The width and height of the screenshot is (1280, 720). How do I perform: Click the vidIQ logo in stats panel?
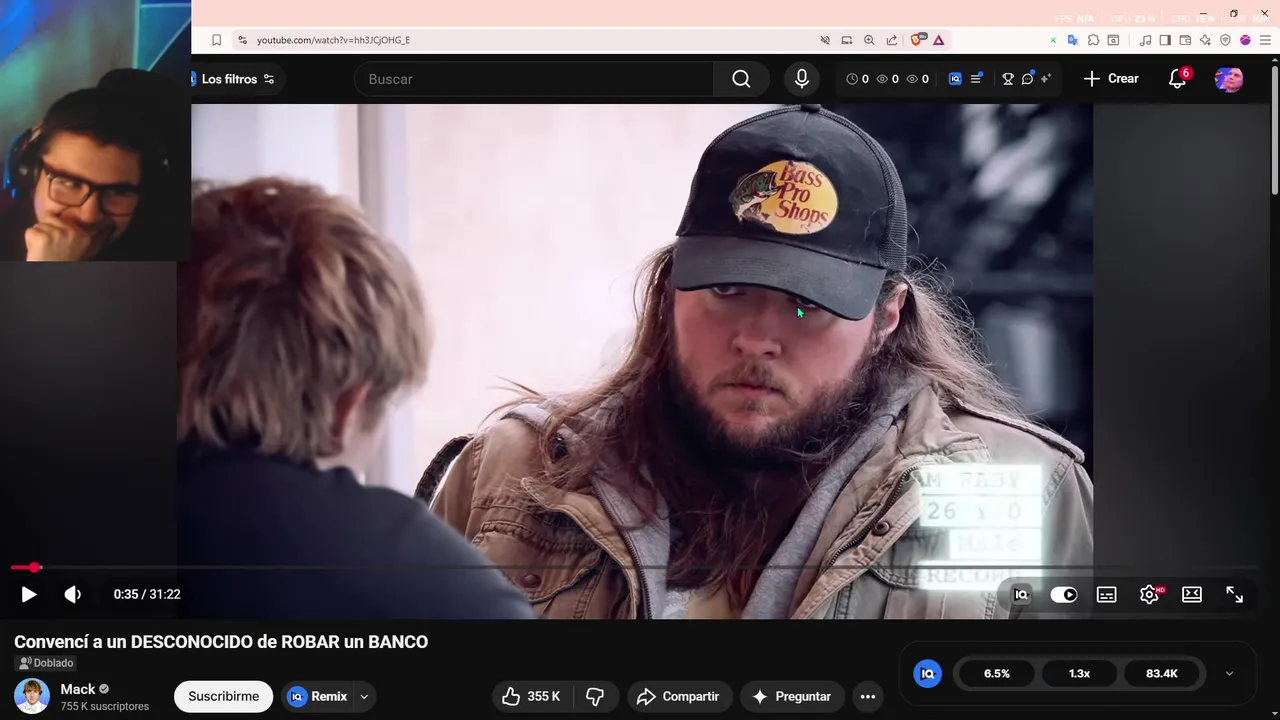point(927,673)
